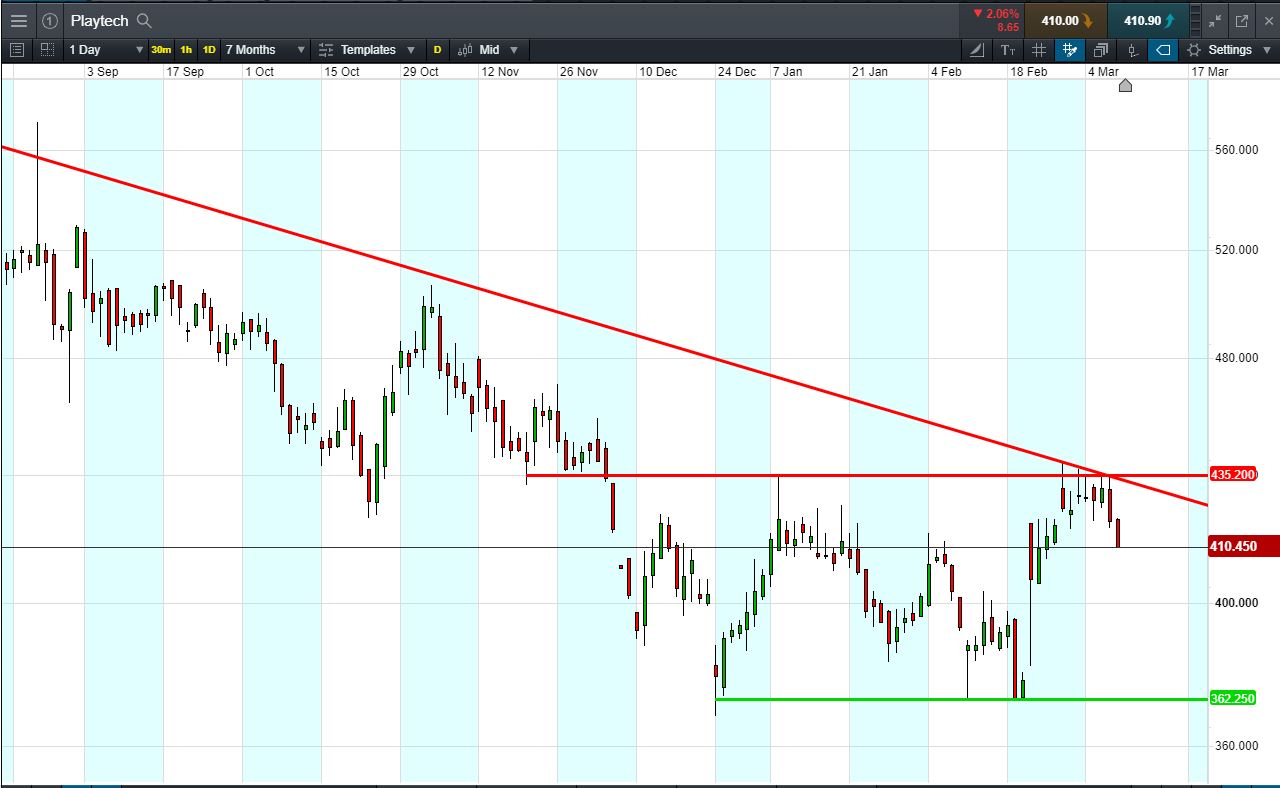Click the 410.90 buy price button
Image resolution: width=1280 pixels, height=788 pixels.
point(1149,20)
